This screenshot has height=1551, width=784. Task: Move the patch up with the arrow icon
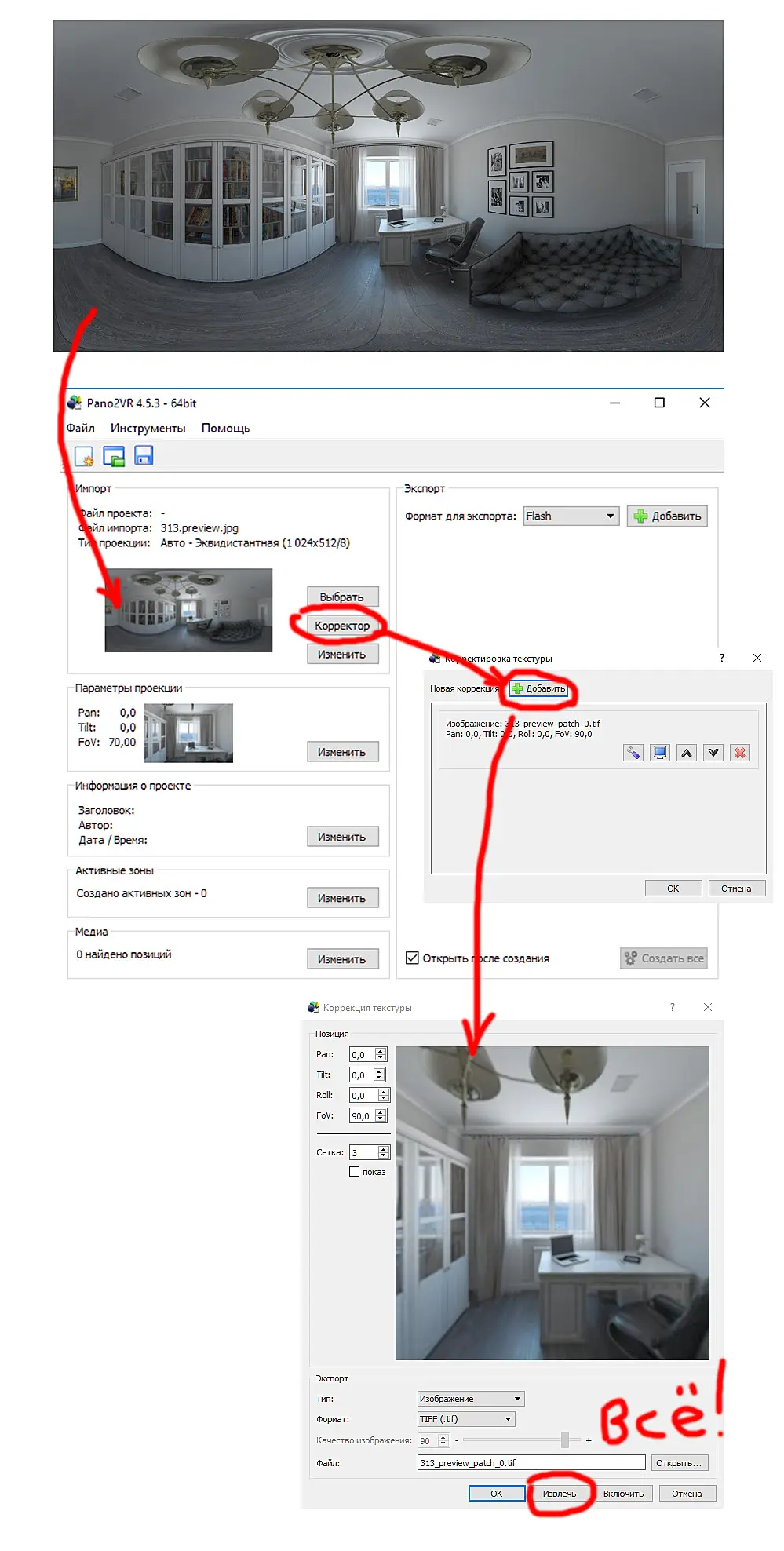click(687, 753)
